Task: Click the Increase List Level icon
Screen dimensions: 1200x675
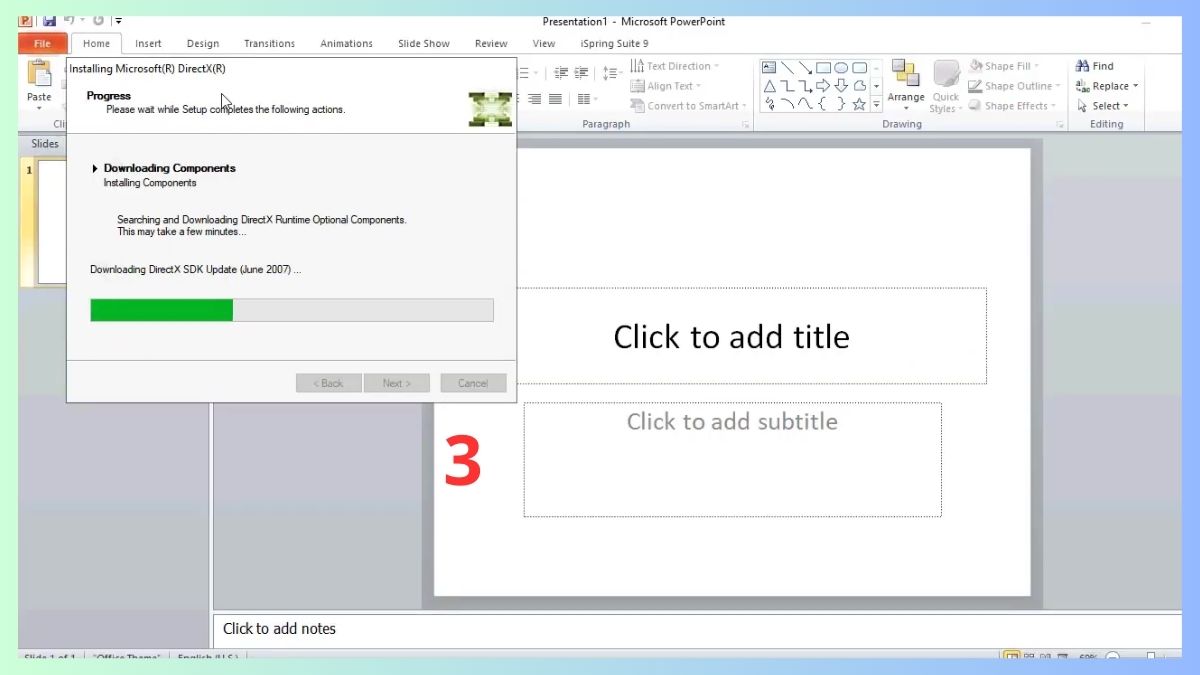Action: coord(581,72)
